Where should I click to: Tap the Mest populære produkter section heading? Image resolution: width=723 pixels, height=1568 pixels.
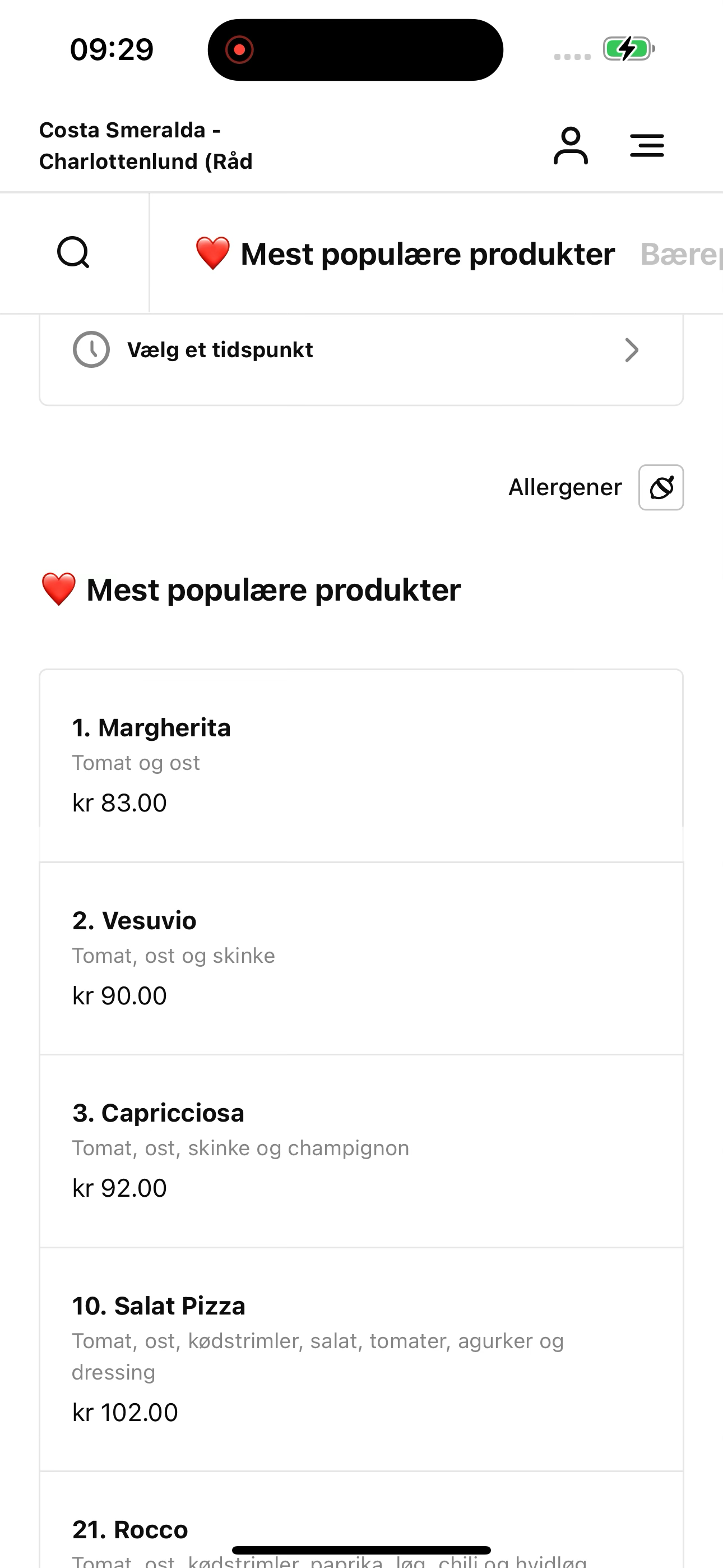pyautogui.click(x=250, y=590)
